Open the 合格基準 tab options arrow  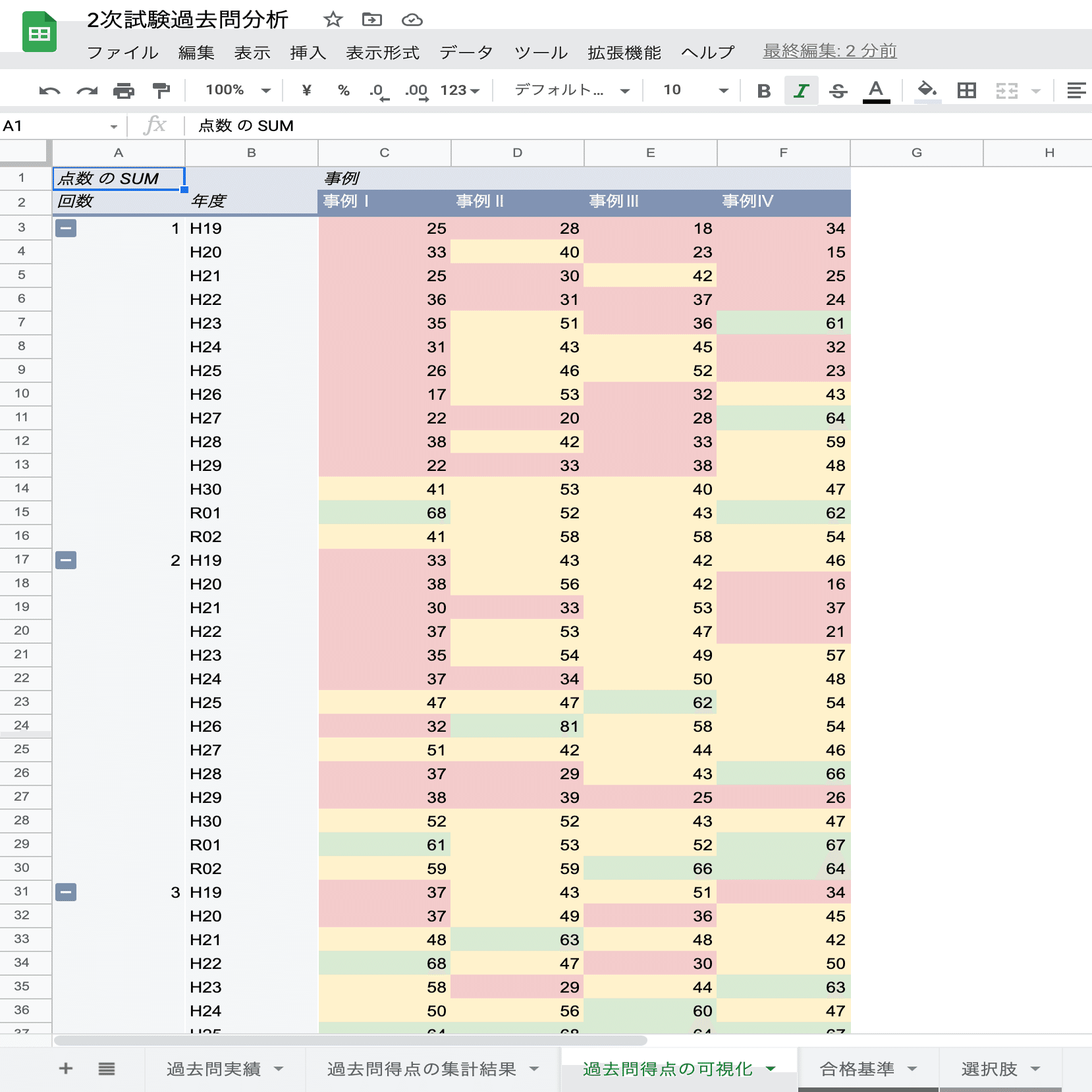click(x=912, y=1069)
